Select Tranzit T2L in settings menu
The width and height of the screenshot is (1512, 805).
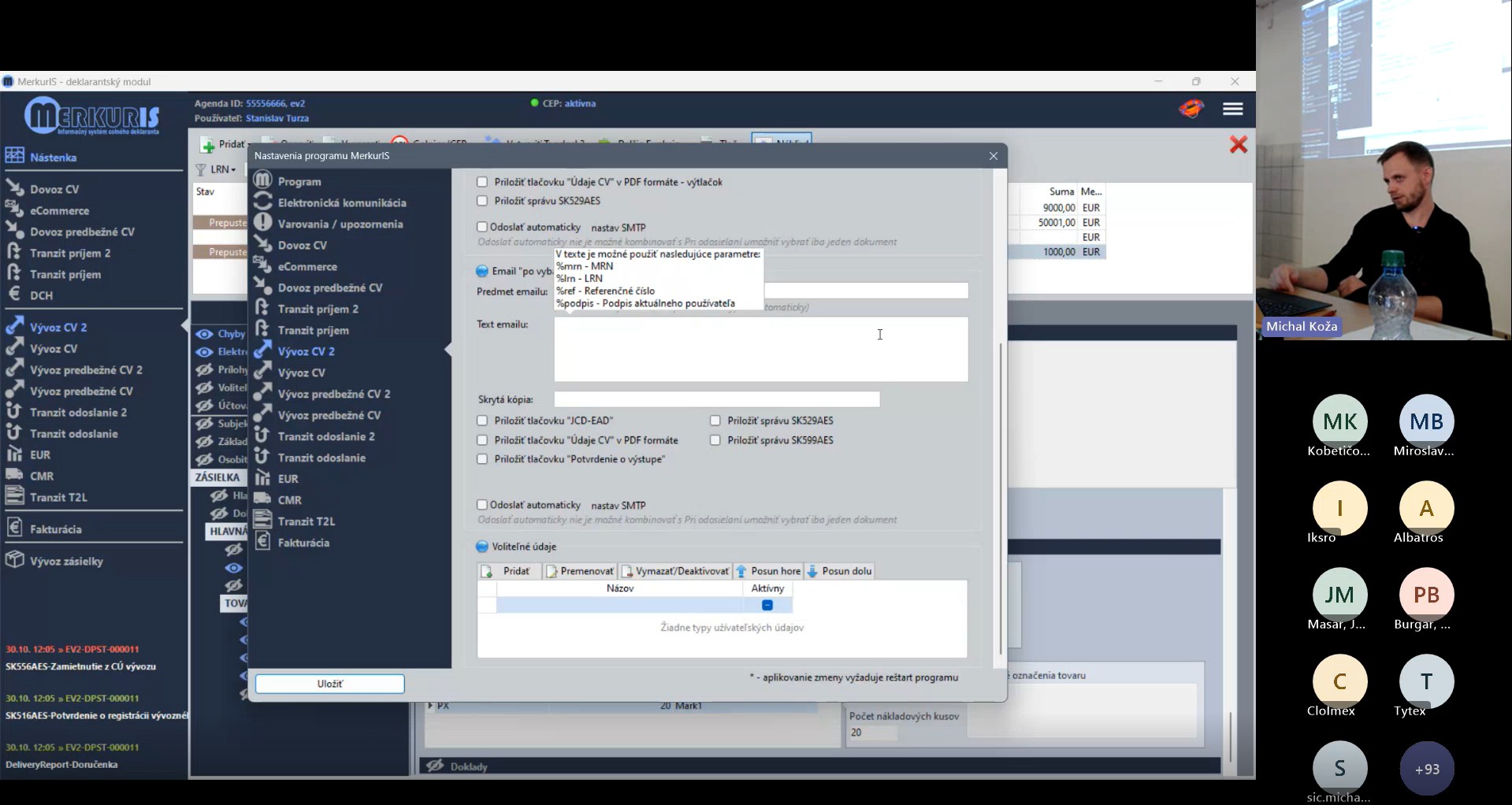[x=306, y=521]
